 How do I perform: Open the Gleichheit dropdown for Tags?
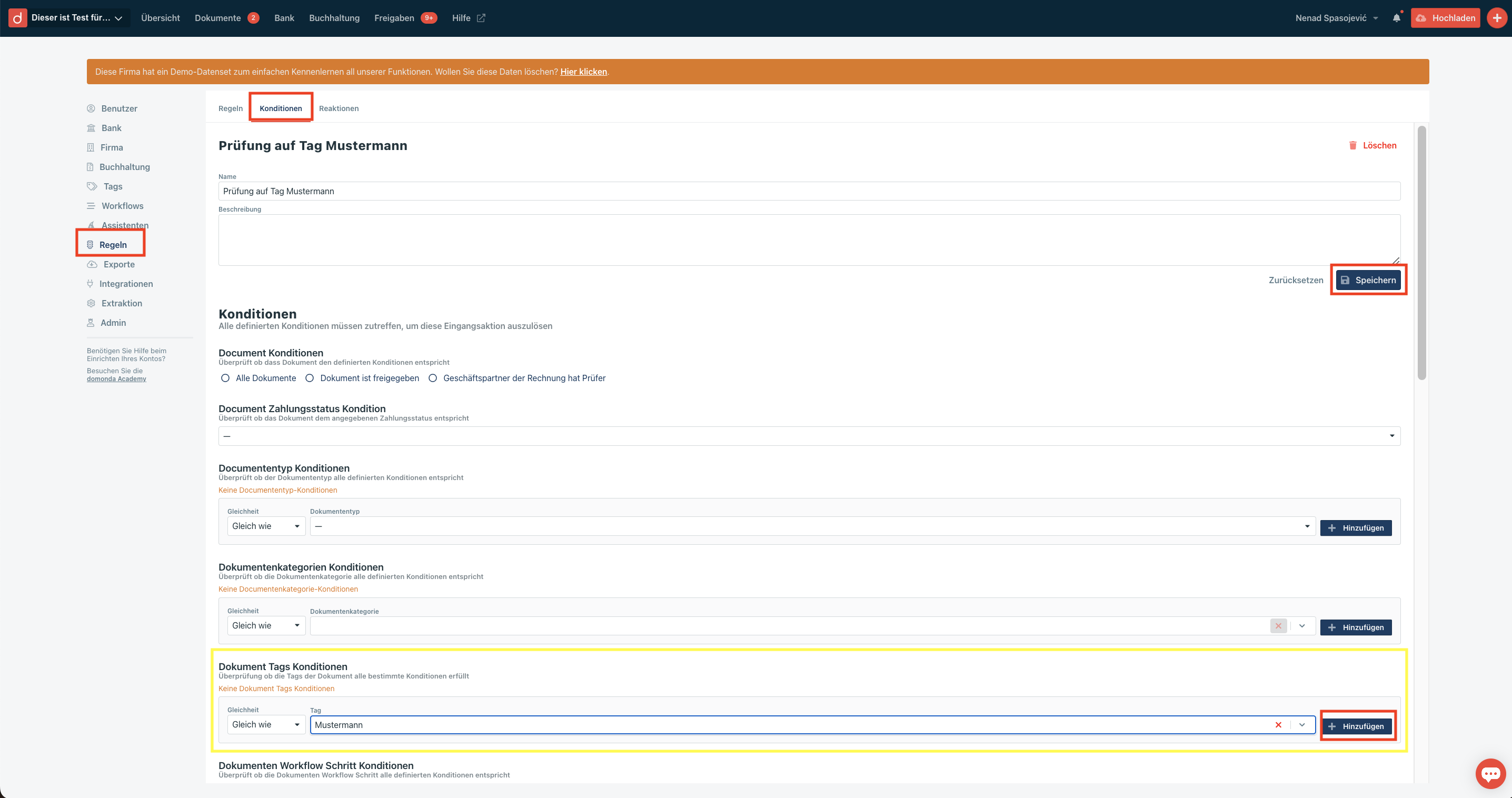[266, 725]
